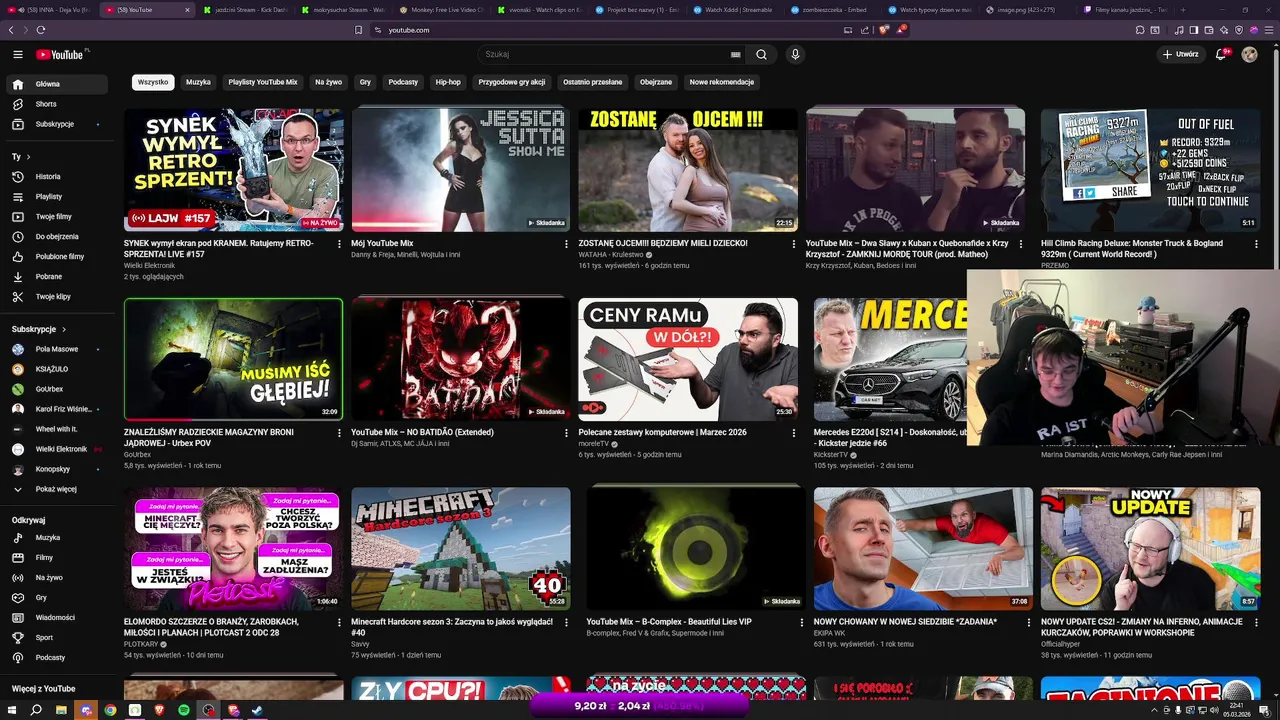The image size is (1280, 720).
Task: Open Windows taskbar search
Action: pos(36,710)
